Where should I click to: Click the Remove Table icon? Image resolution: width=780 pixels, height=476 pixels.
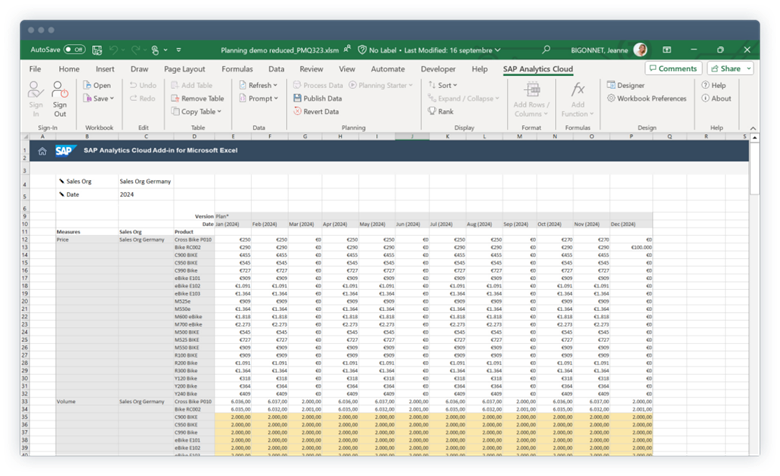point(201,98)
